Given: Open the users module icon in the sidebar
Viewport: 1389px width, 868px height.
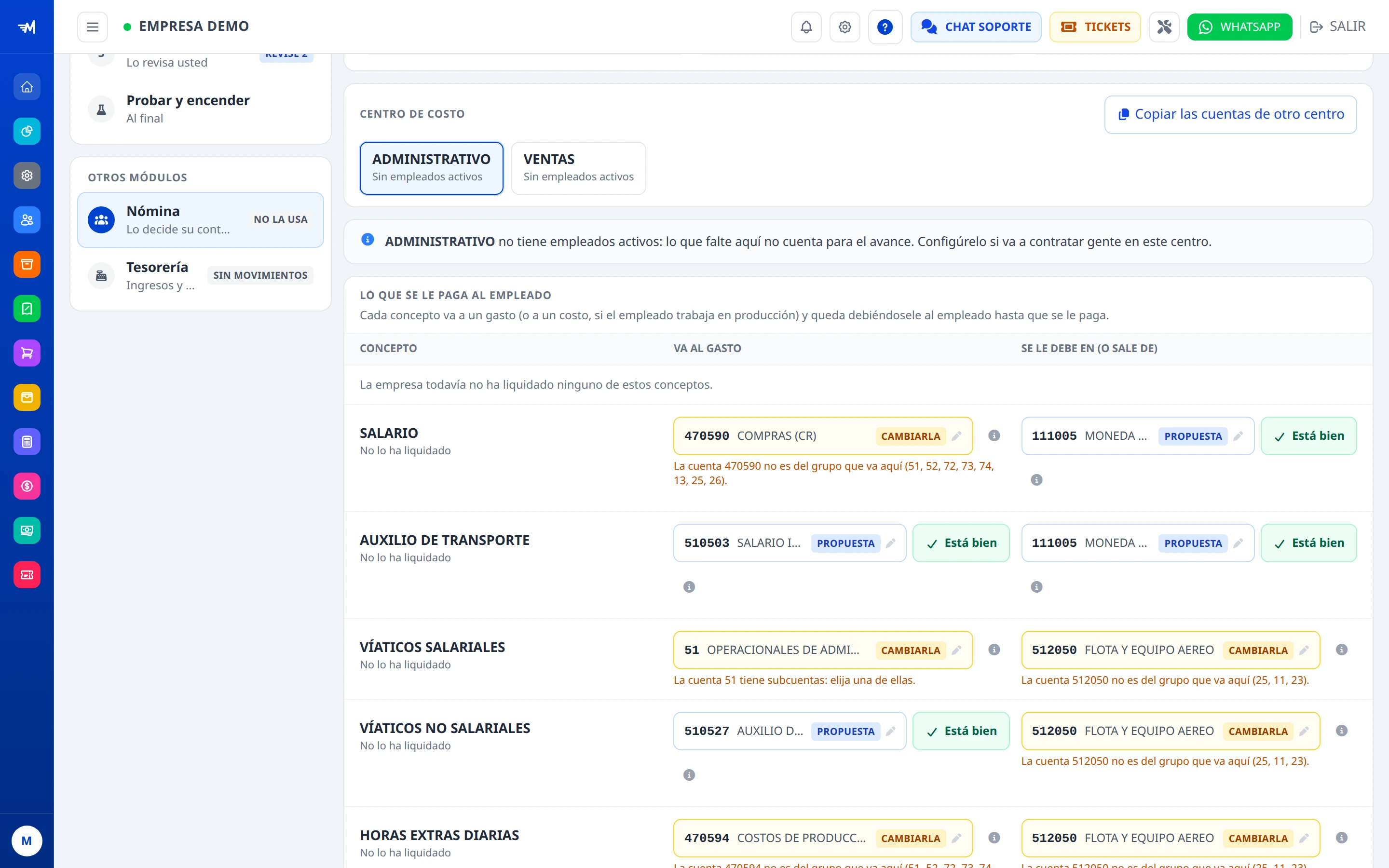Looking at the screenshot, I should (x=27, y=220).
